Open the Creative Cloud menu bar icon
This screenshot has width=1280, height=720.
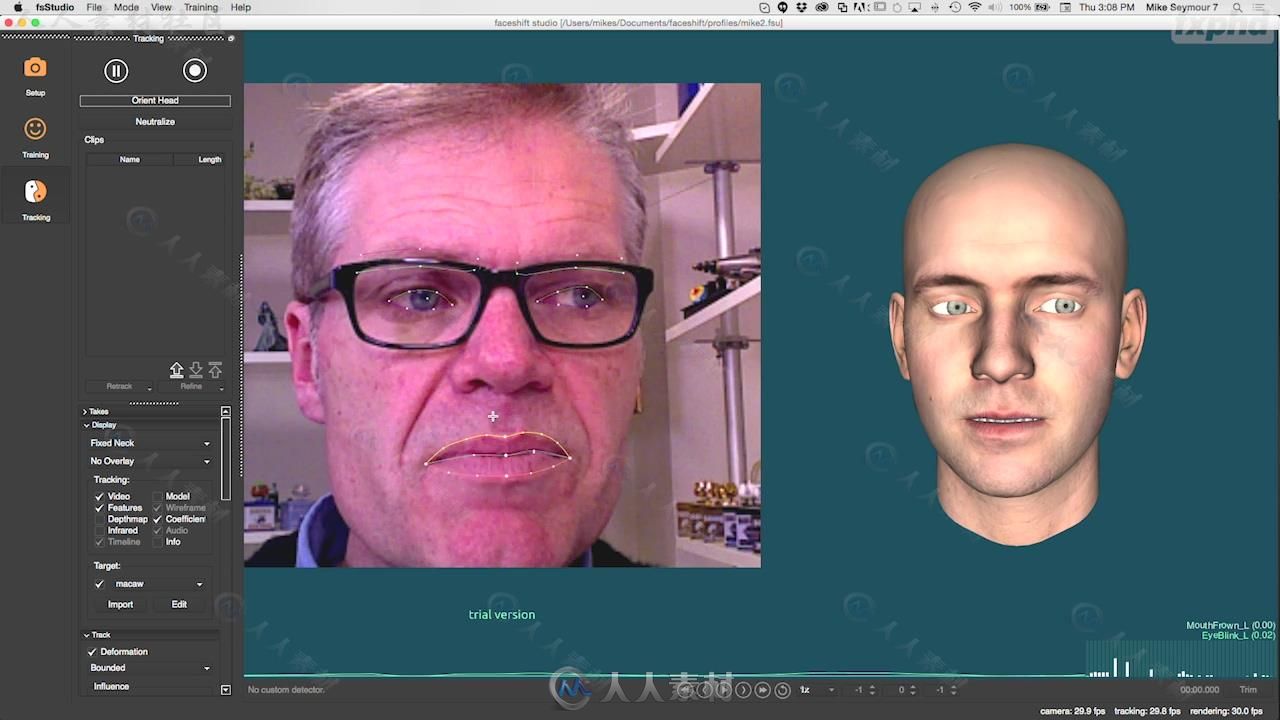click(822, 7)
